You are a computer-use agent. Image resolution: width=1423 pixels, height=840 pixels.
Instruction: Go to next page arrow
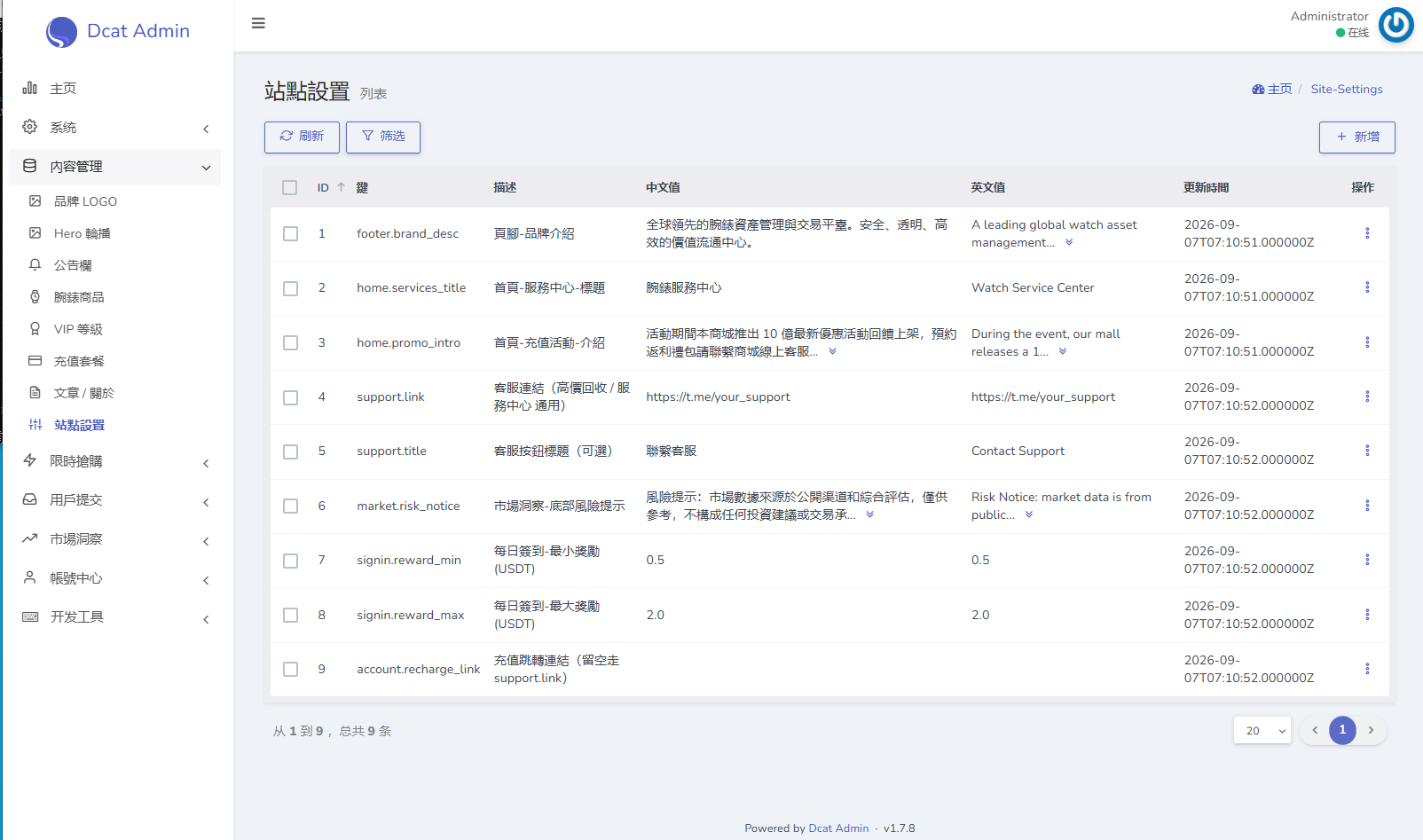coord(1371,730)
